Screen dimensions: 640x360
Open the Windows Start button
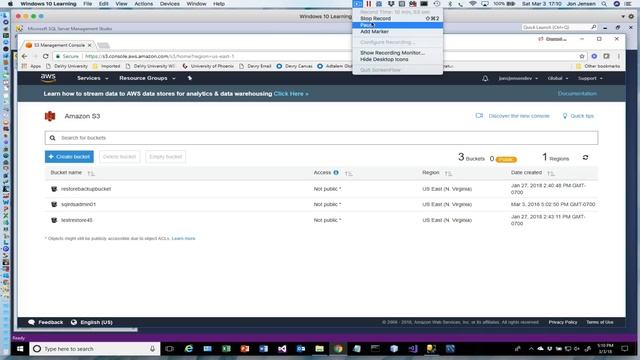point(20,349)
